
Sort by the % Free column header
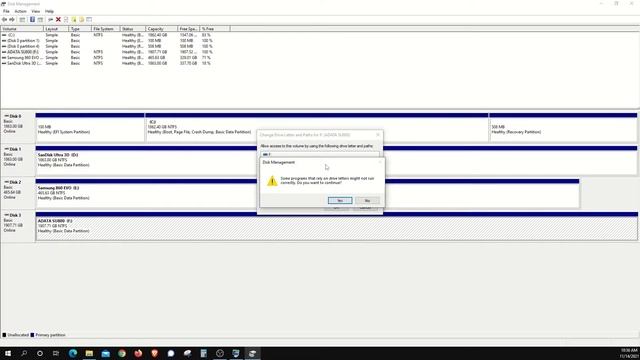coord(215,29)
